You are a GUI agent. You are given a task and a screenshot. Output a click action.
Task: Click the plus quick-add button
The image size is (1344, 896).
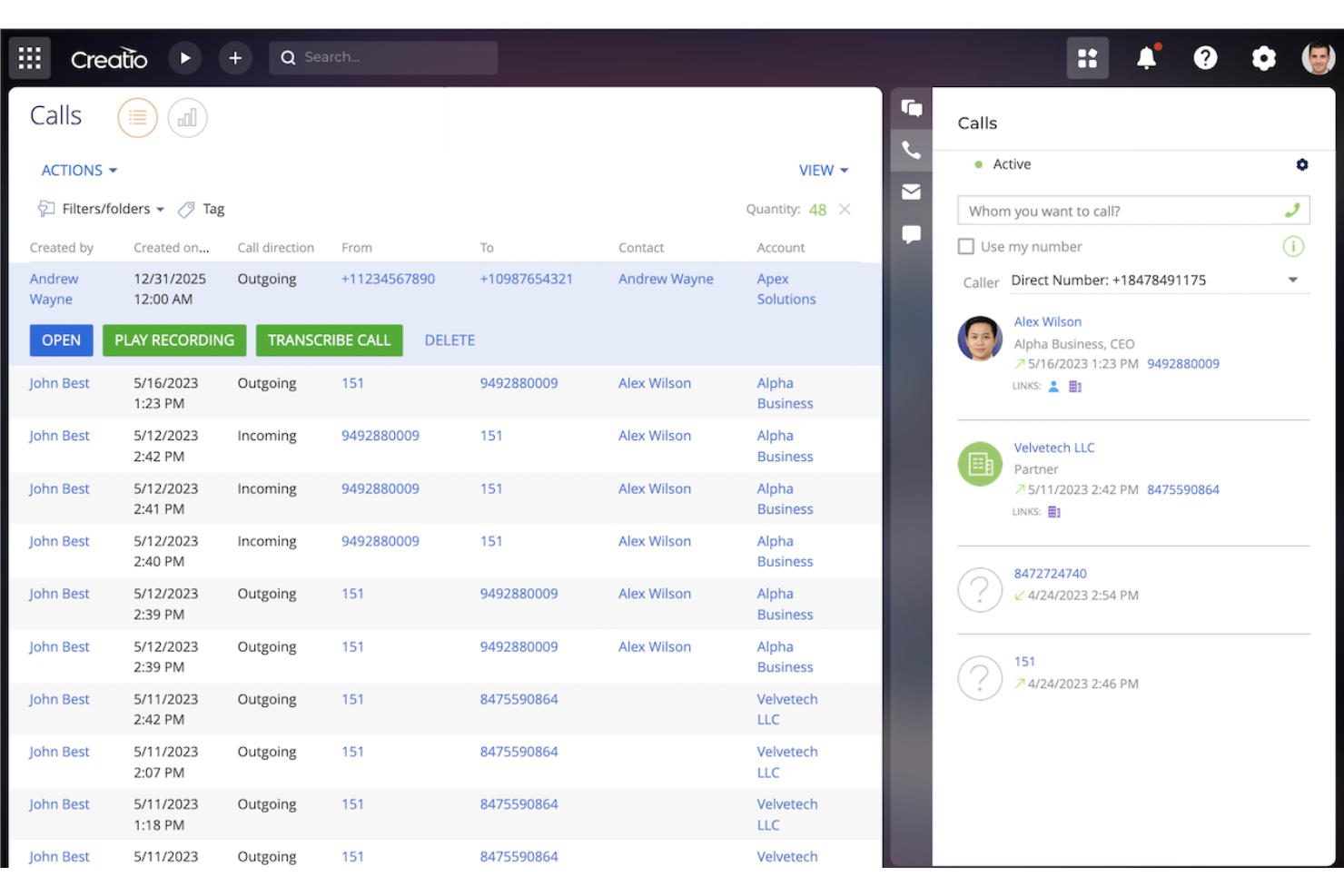(235, 58)
